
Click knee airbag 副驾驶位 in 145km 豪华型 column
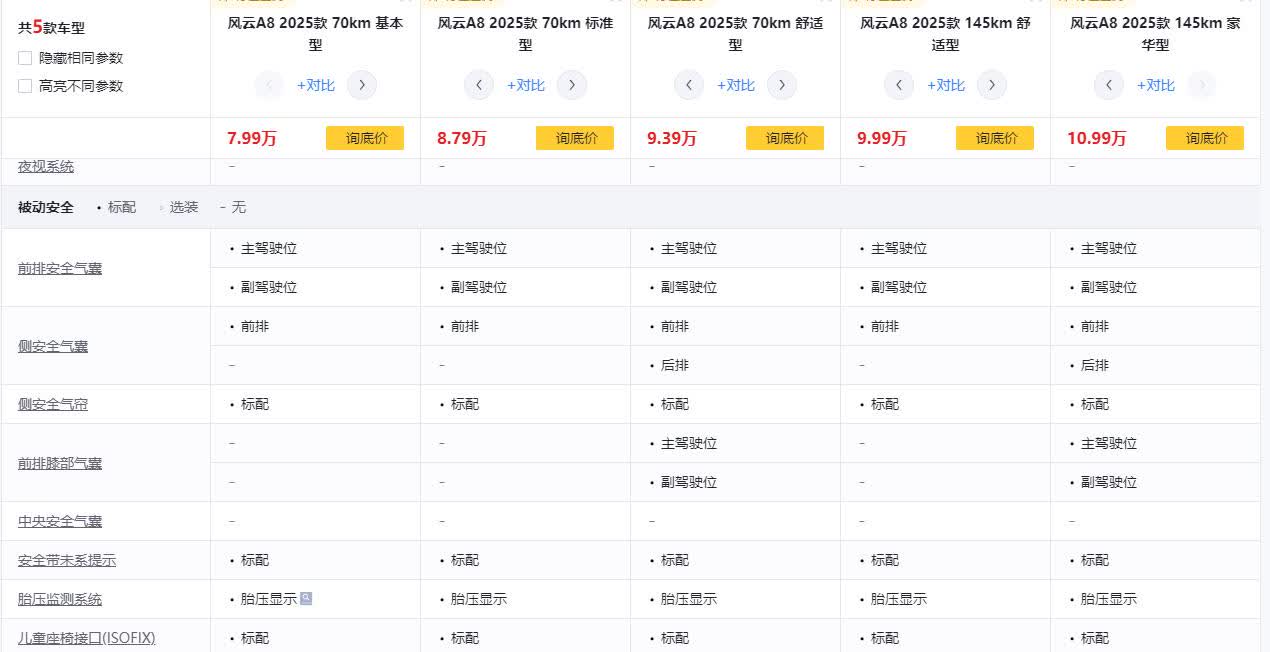coord(1109,482)
